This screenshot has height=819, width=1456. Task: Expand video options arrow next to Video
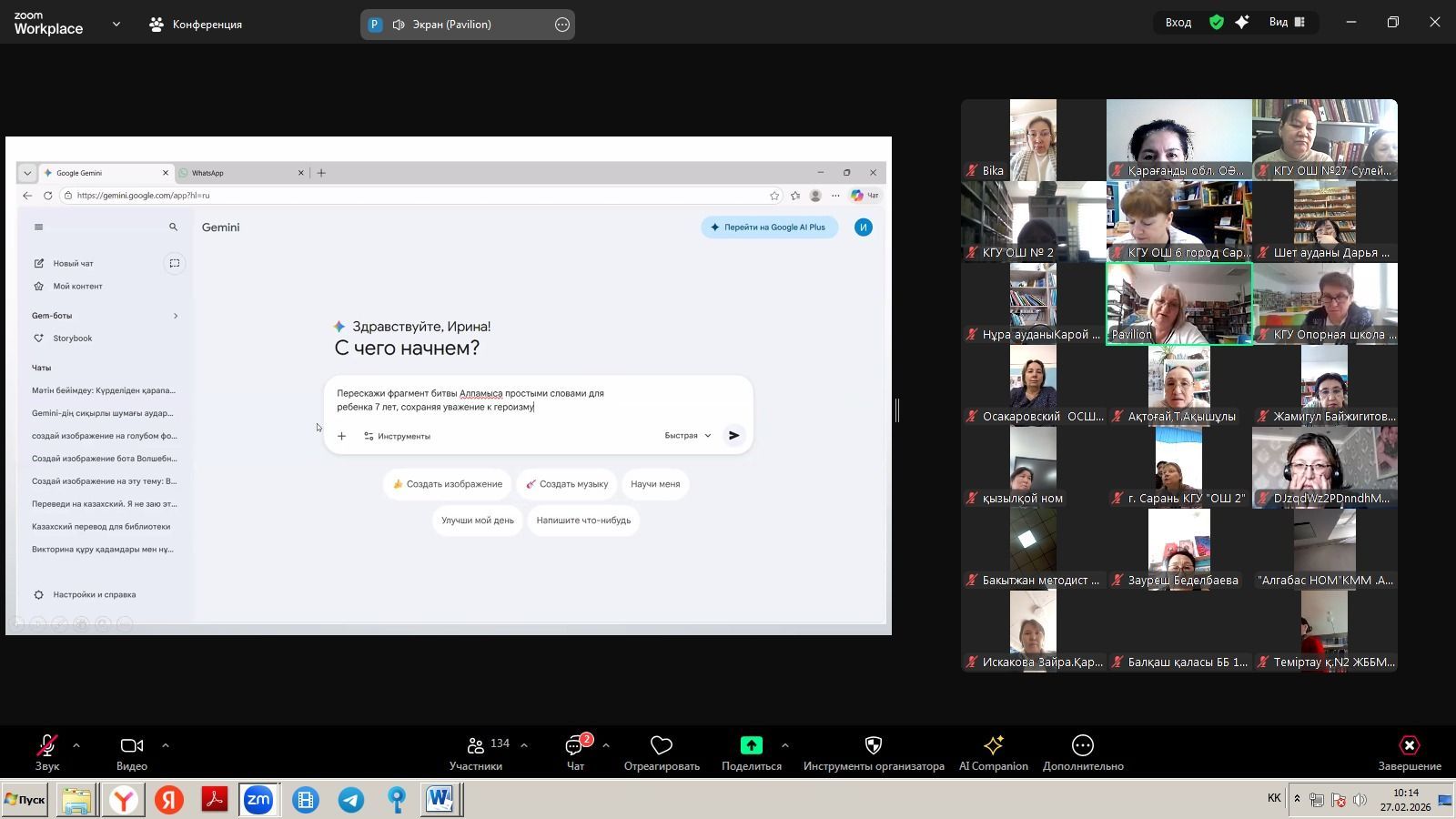166,745
